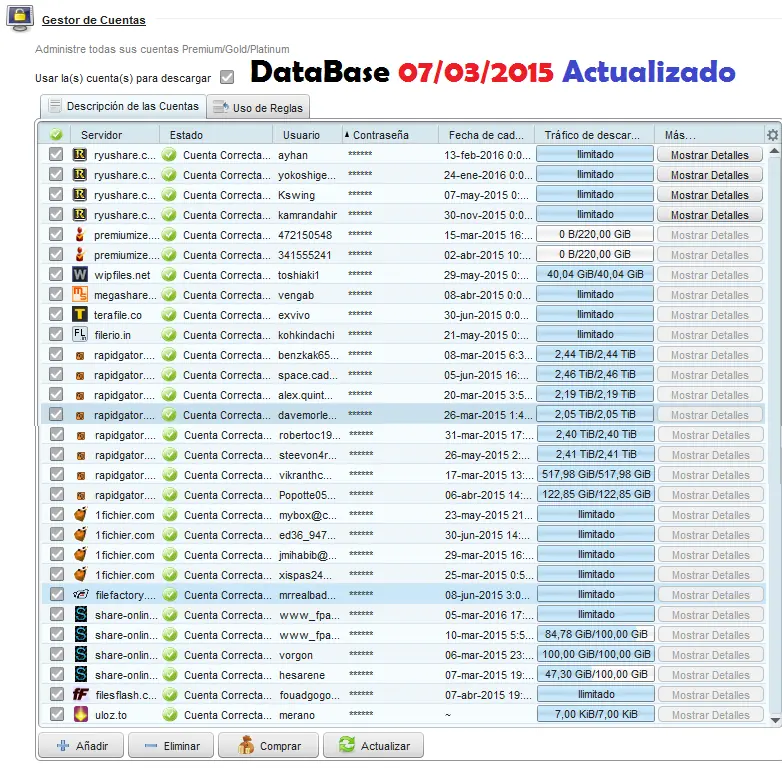Click the Actualizar button
The width and height of the screenshot is (782, 768).
(374, 746)
